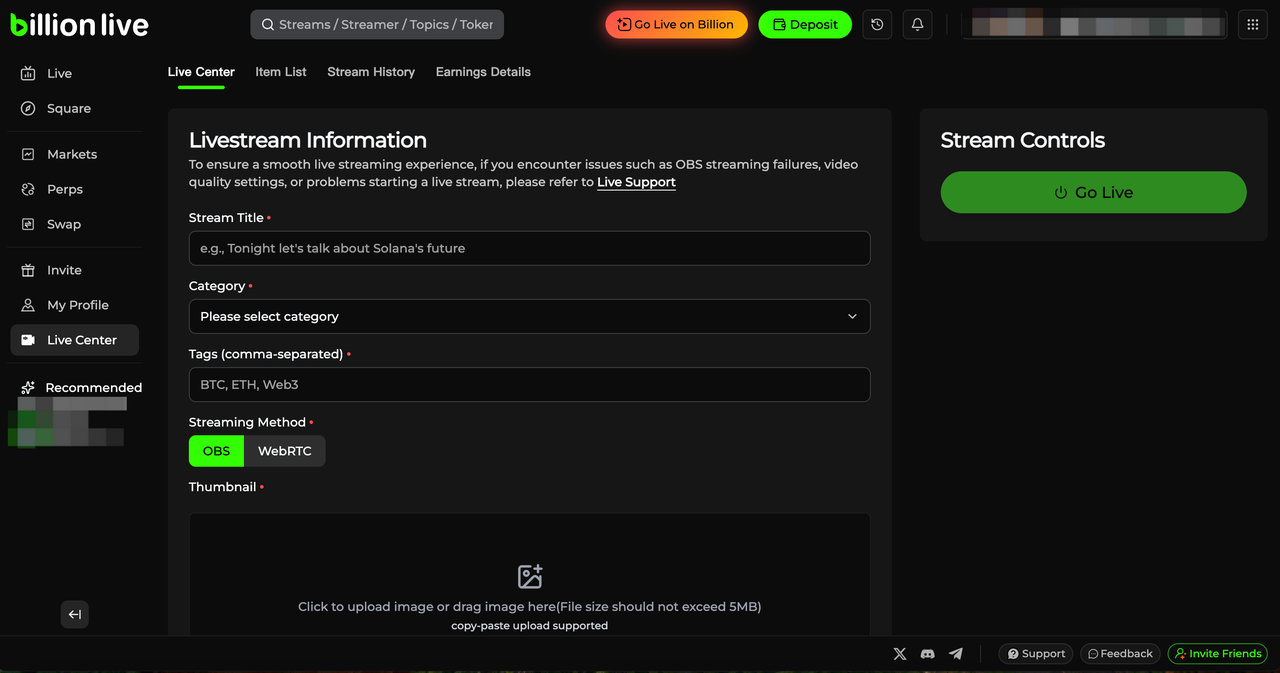Open notifications bell icon

click(917, 25)
